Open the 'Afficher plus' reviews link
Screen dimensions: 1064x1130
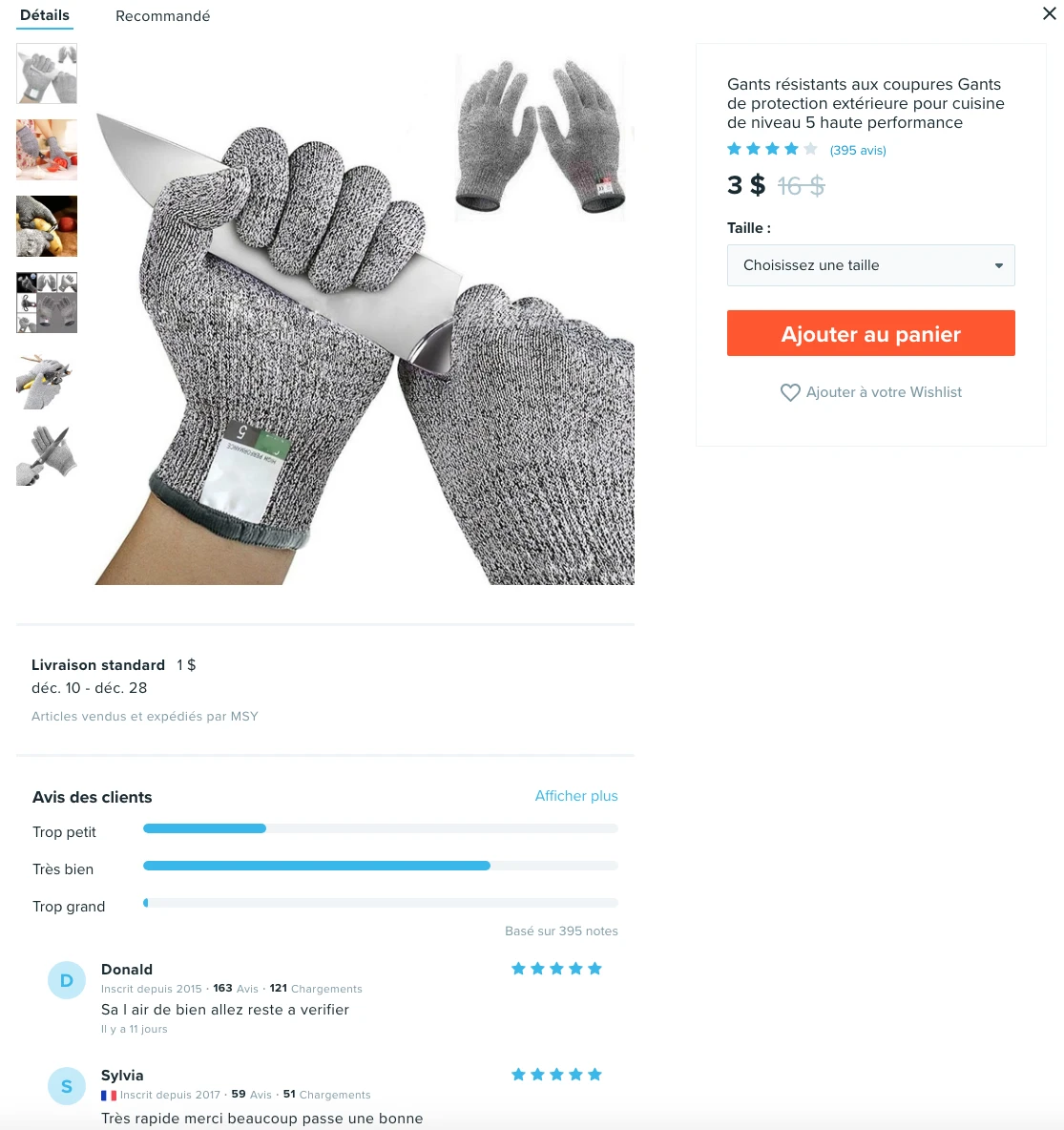(x=576, y=796)
